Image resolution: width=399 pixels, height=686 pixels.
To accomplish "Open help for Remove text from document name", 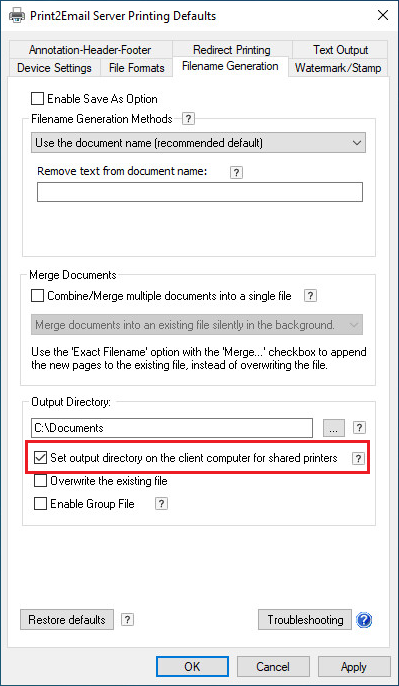I will [x=236, y=172].
